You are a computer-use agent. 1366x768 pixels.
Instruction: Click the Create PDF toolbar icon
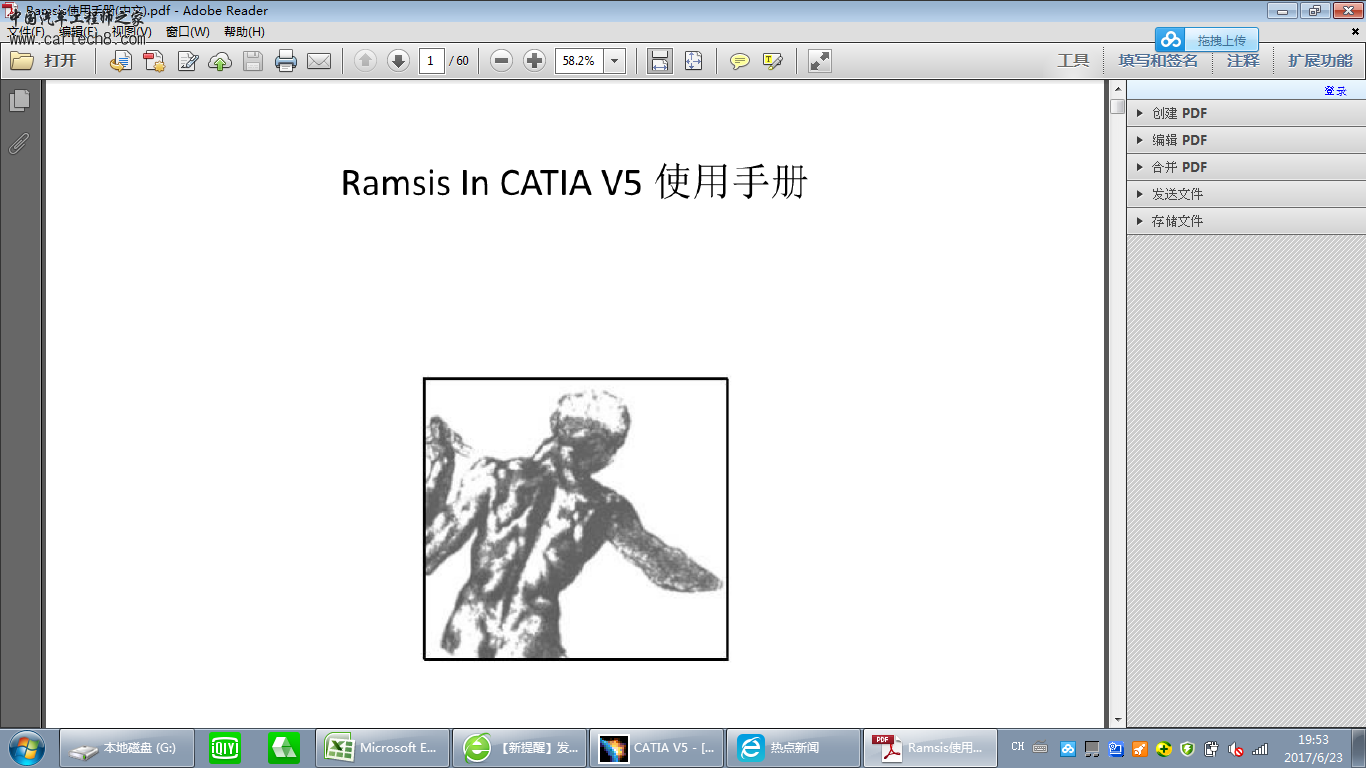[x=154, y=61]
